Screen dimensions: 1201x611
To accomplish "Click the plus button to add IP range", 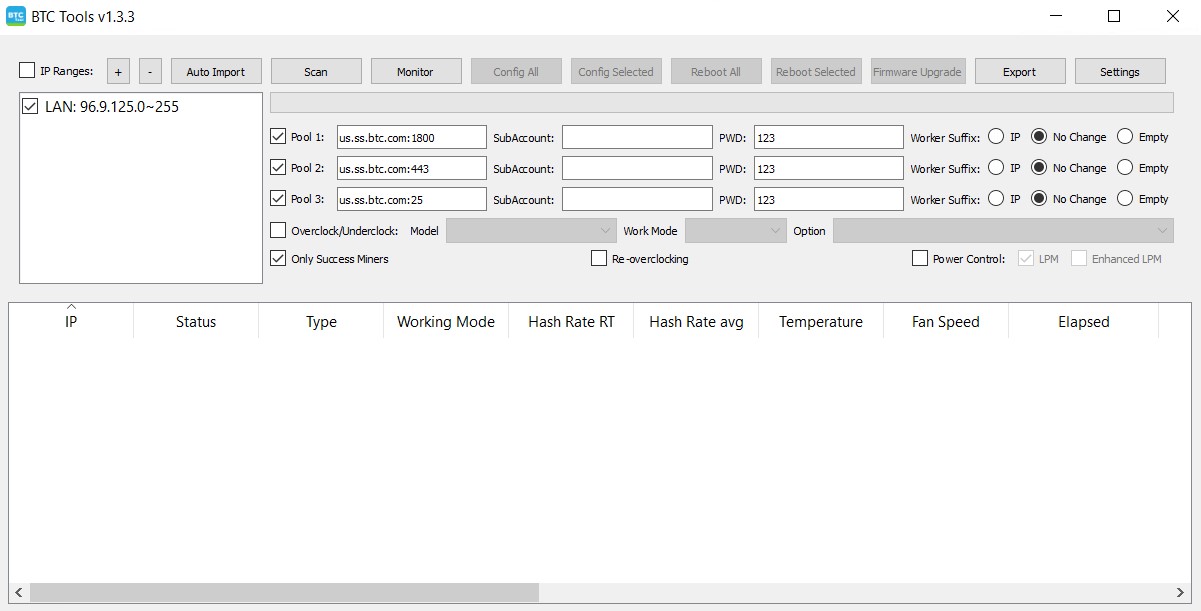I will 118,71.
